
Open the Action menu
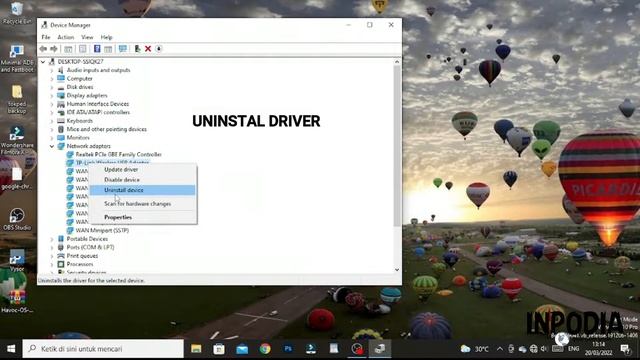click(66, 37)
